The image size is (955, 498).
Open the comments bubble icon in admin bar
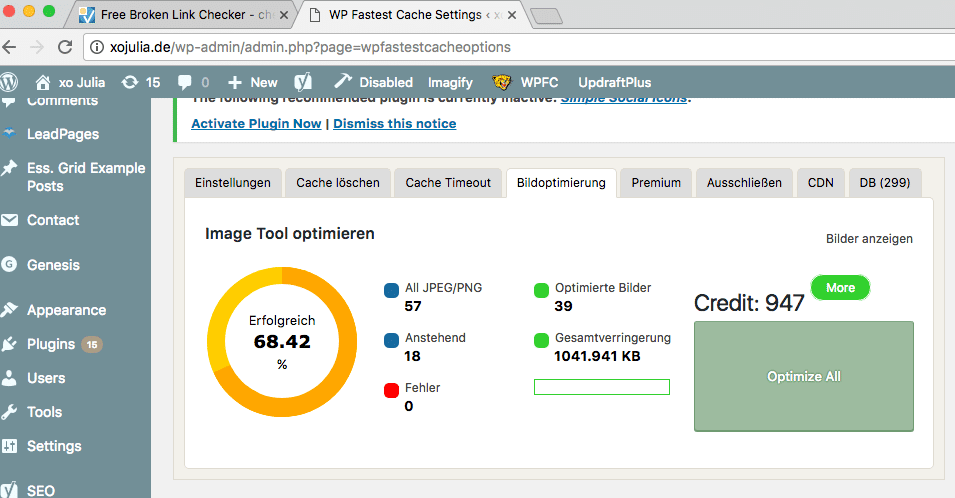[x=185, y=82]
